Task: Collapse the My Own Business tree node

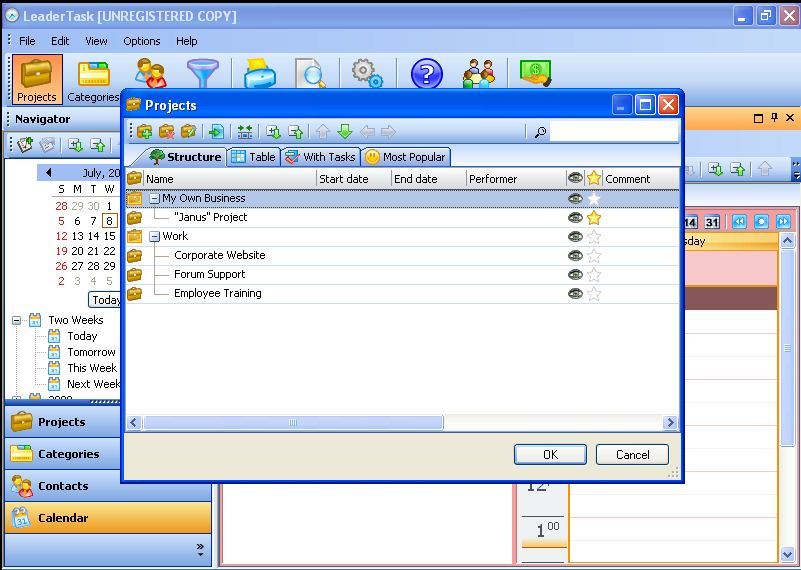Action: pos(154,199)
